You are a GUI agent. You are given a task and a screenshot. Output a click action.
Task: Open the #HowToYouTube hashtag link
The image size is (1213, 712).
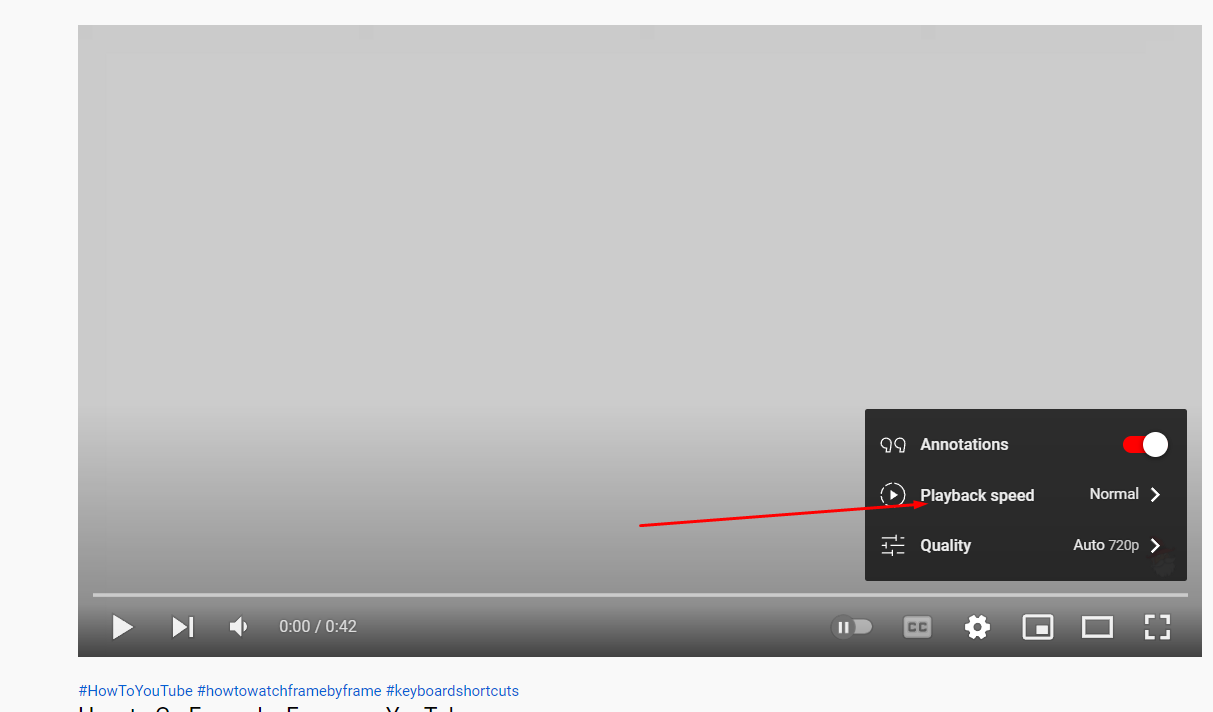pos(135,690)
